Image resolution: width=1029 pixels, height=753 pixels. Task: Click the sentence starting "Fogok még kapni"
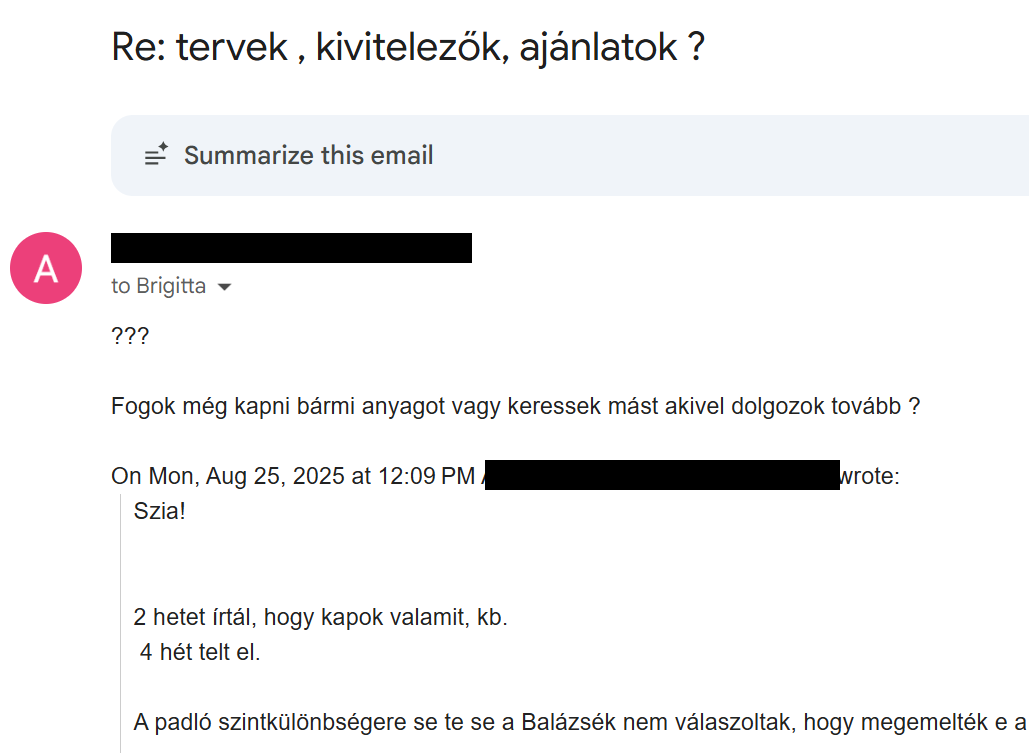click(515, 407)
